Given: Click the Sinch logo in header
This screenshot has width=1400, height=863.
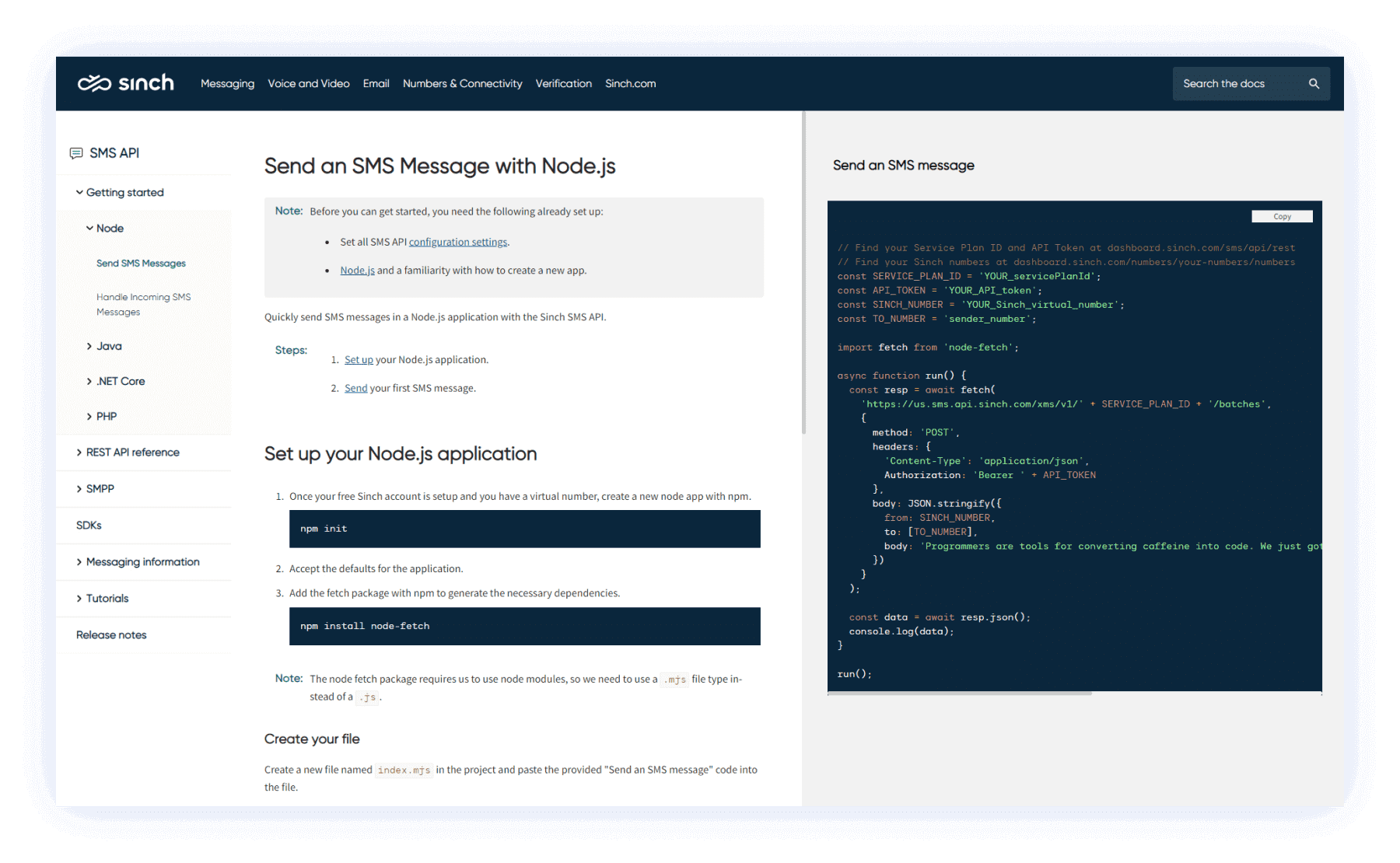Looking at the screenshot, I should pos(125,83).
